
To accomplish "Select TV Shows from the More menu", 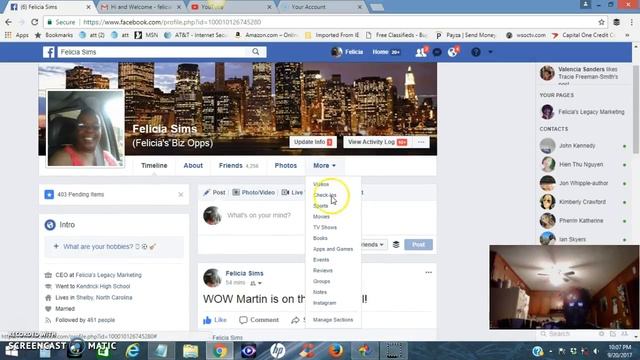I will [x=325, y=227].
